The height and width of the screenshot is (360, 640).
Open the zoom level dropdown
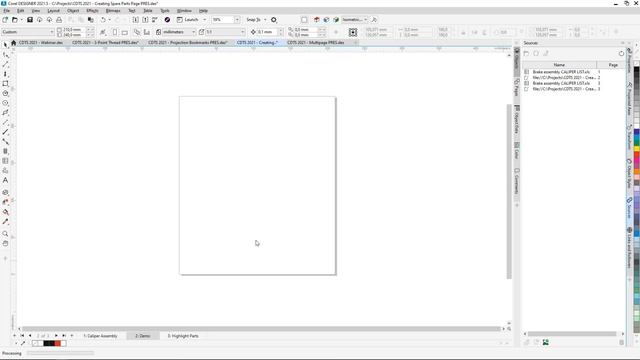click(x=237, y=20)
